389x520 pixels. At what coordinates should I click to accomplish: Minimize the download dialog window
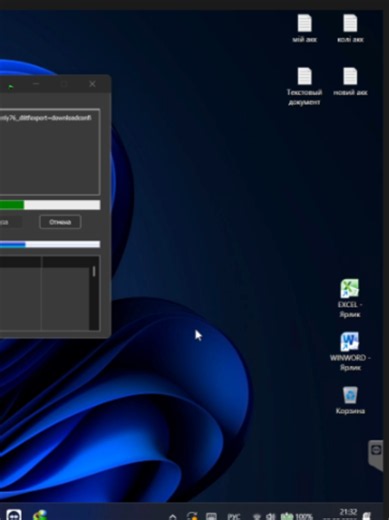click(x=36, y=84)
